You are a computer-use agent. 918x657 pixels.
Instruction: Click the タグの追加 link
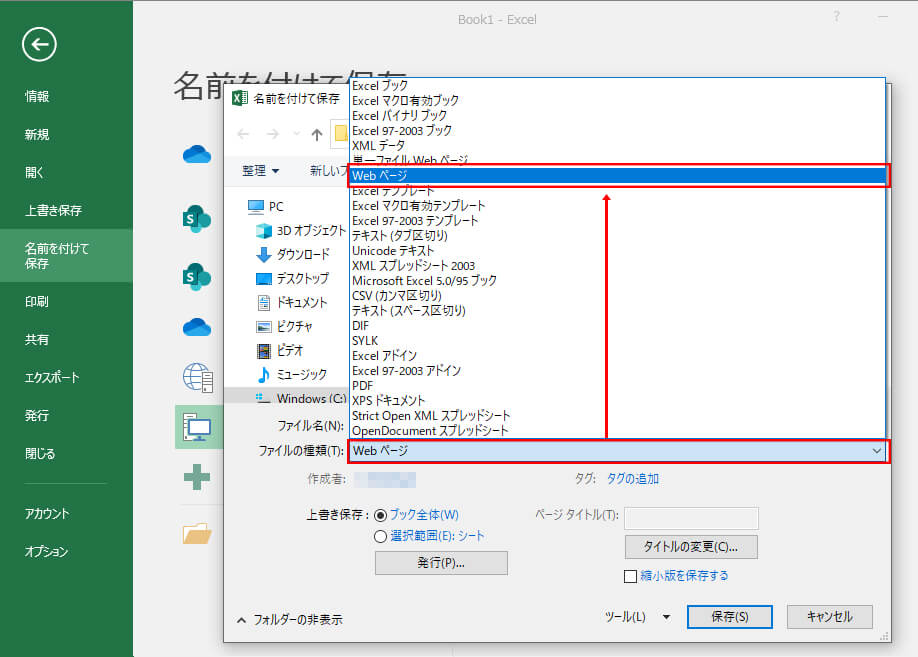click(633, 479)
